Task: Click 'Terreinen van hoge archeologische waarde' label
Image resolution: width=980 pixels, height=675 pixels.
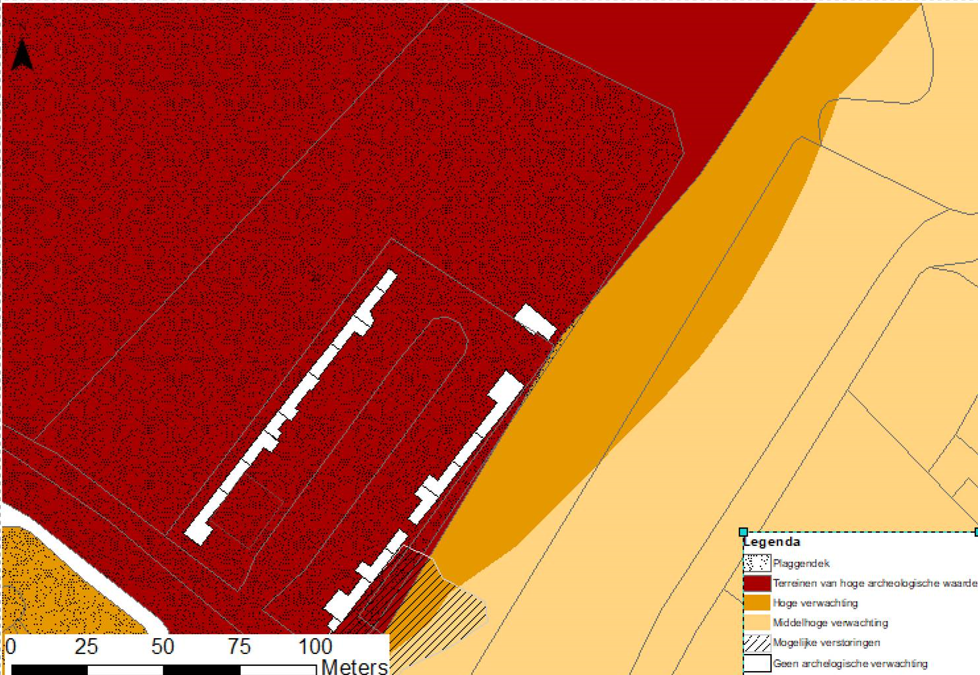Action: (875, 583)
